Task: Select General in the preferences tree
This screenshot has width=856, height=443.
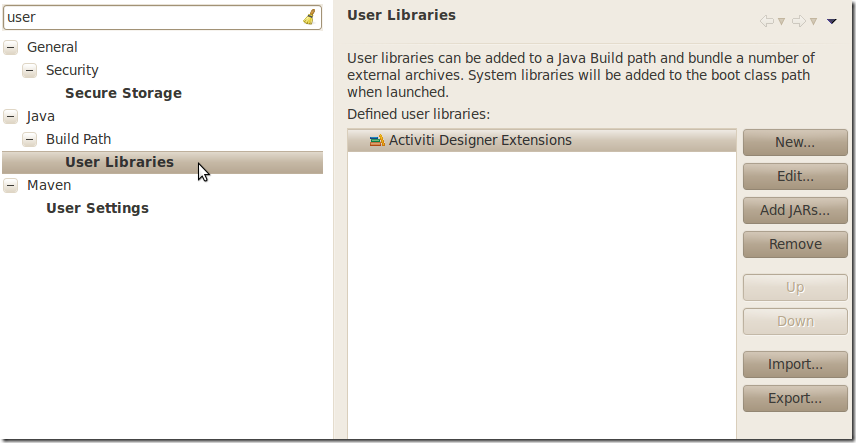Action: click(52, 48)
